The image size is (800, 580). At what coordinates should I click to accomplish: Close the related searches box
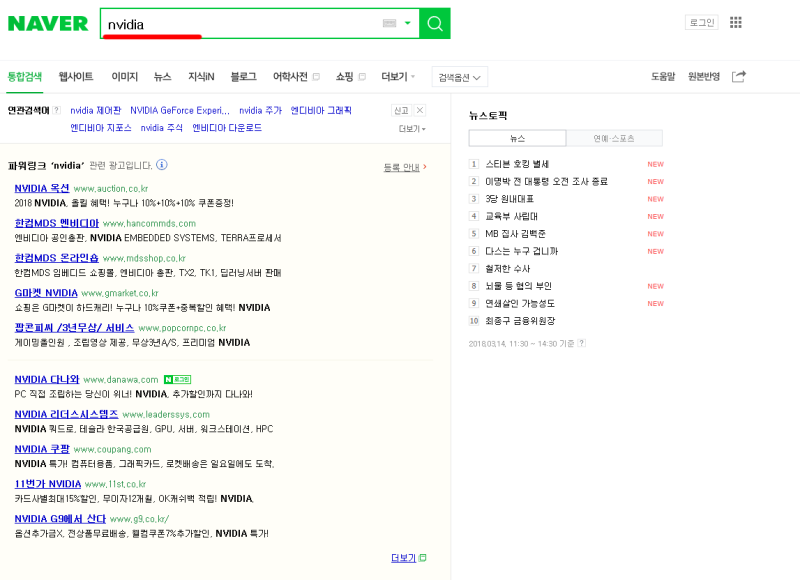pyautogui.click(x=420, y=110)
